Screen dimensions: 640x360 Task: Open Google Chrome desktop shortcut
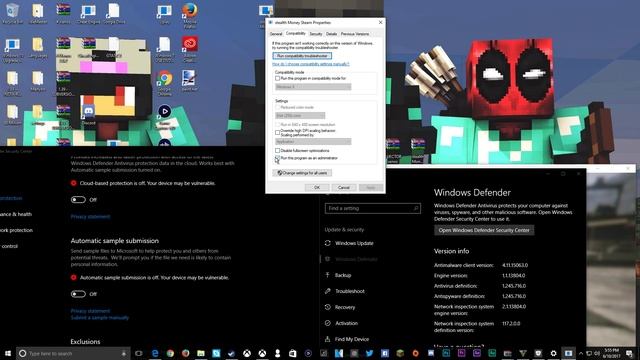[164, 83]
